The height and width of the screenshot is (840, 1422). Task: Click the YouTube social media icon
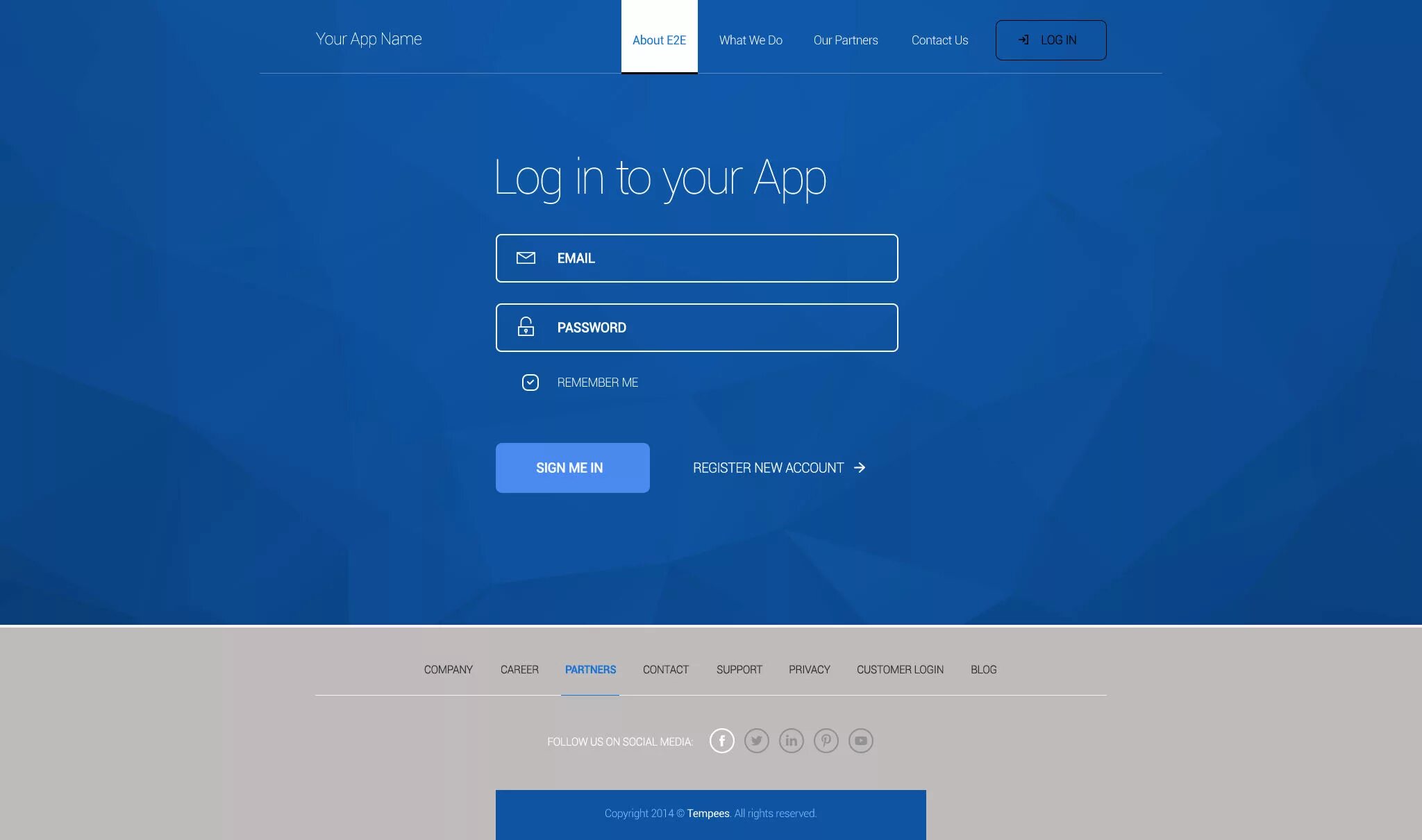coord(860,740)
